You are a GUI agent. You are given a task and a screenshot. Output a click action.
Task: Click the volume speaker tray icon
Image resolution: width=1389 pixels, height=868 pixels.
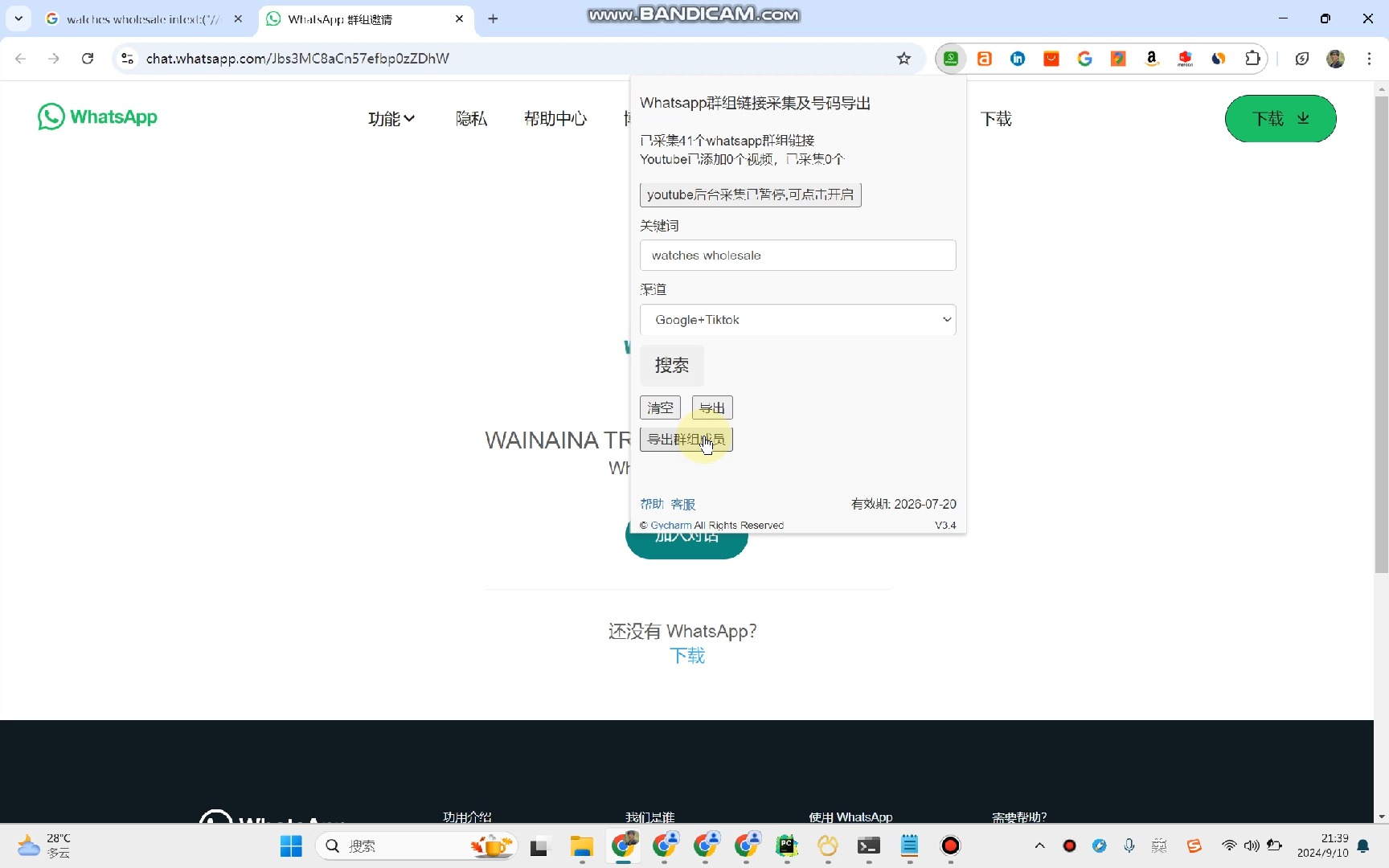(x=1252, y=845)
